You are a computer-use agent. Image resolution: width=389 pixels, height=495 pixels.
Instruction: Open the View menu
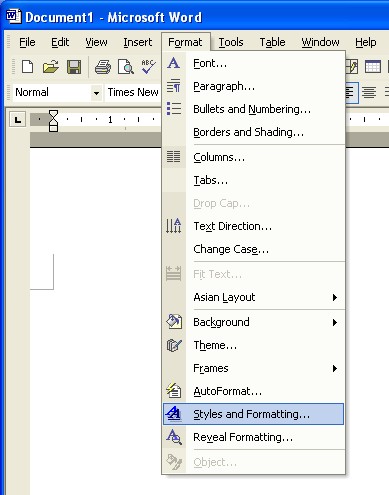pos(96,42)
